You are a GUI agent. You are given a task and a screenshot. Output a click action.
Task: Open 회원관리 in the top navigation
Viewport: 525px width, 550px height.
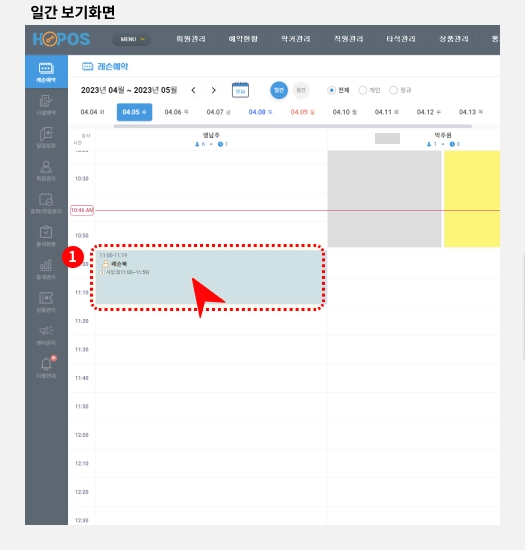pyautogui.click(x=191, y=39)
